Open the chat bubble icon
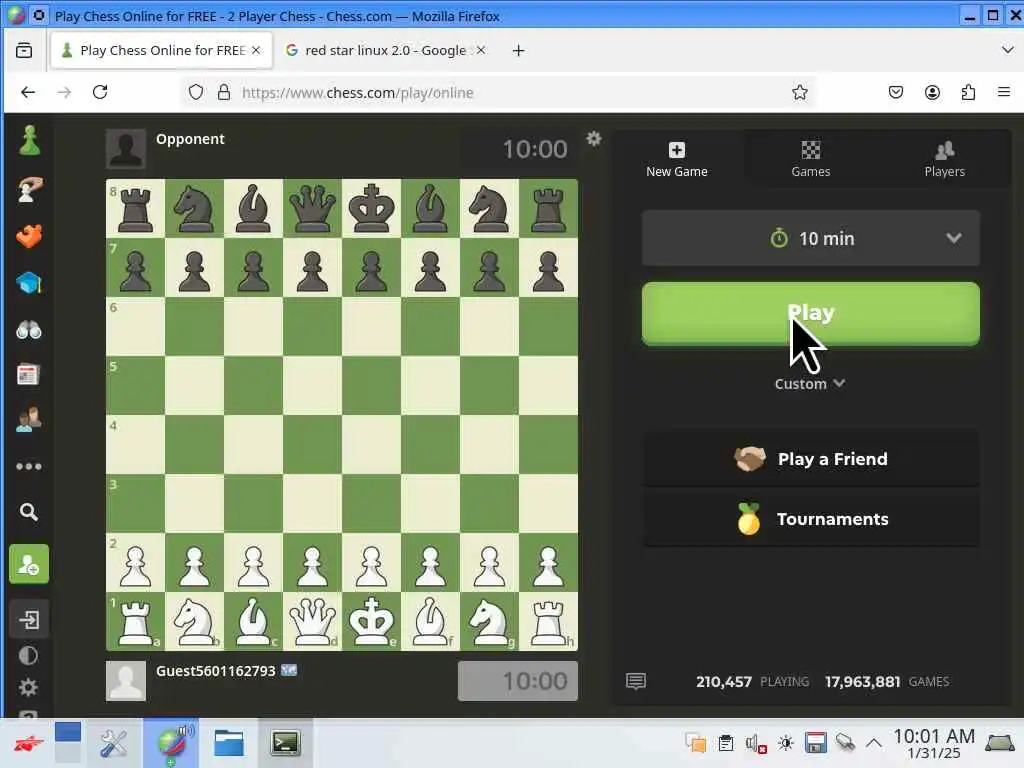1024x768 pixels. pyautogui.click(x=635, y=682)
